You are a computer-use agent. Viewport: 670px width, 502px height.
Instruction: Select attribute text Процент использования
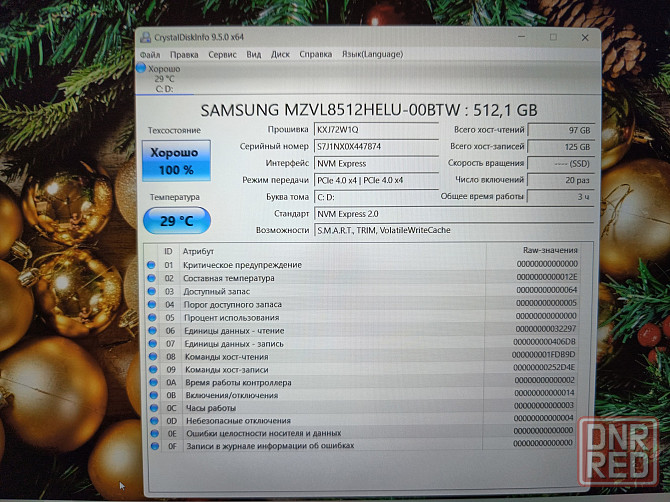[x=232, y=317]
